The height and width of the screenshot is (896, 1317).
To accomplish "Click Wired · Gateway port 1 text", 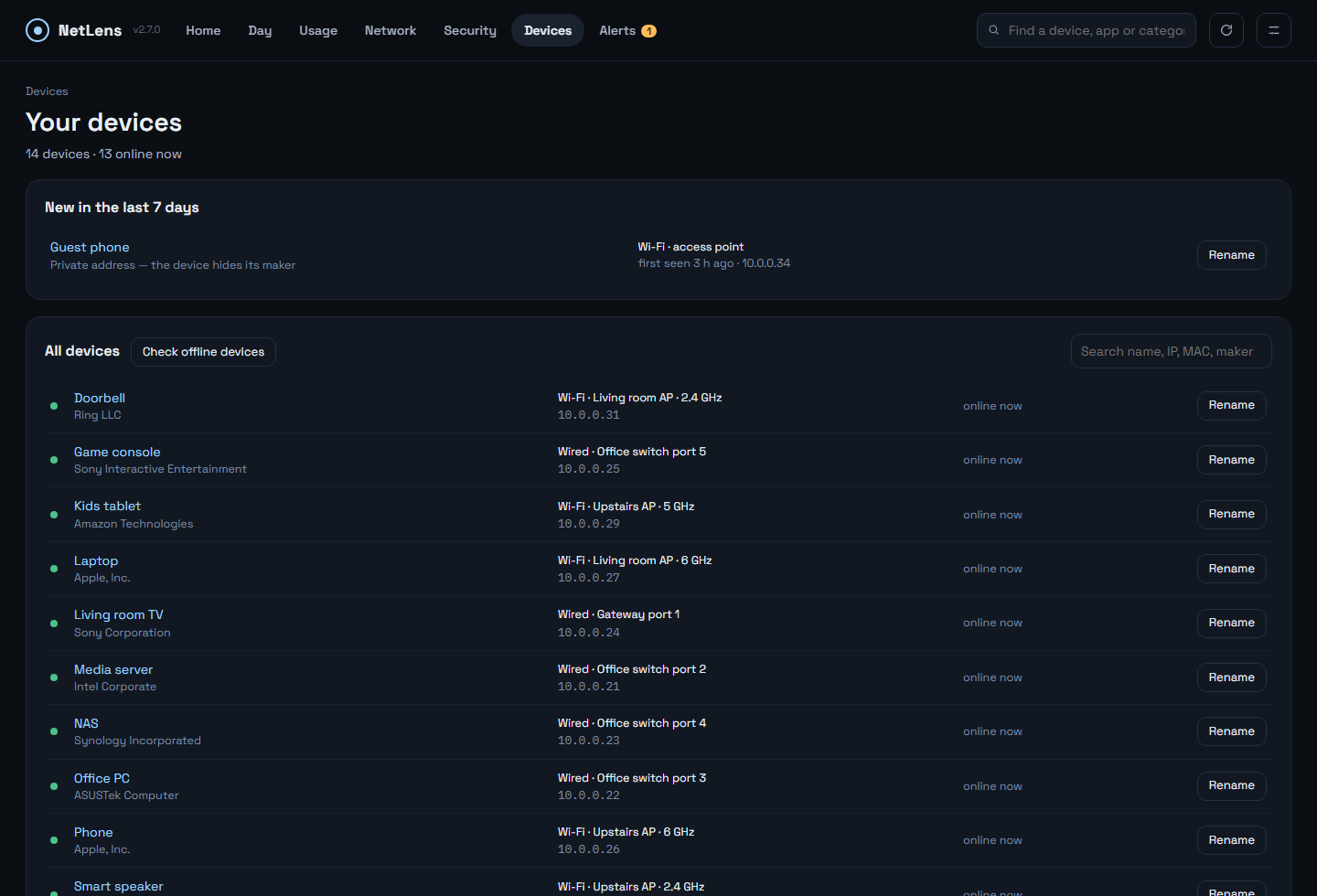I will (x=619, y=614).
